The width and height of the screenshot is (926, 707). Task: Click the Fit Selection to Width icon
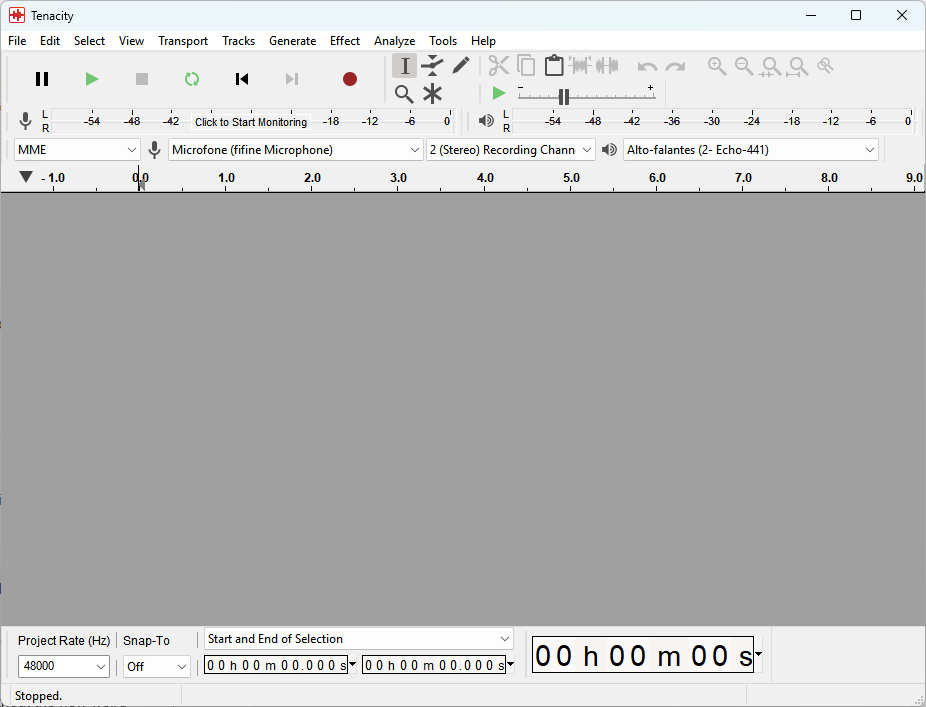[771, 66]
